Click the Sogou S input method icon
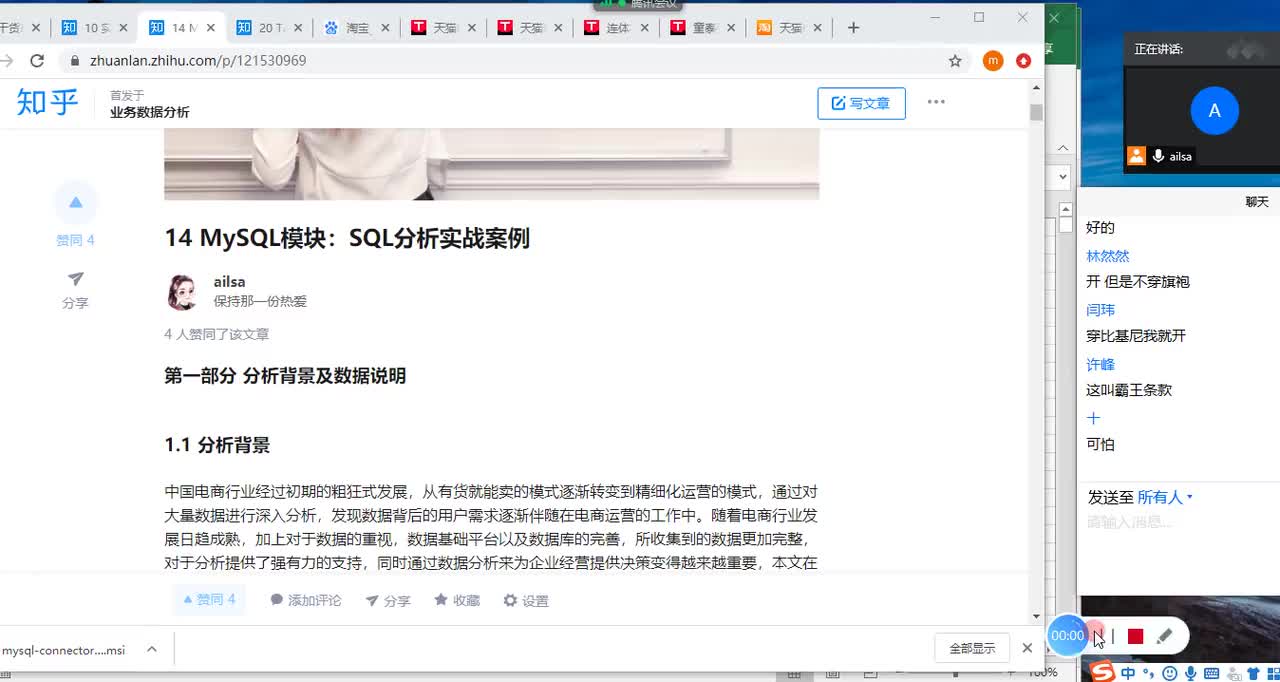Viewport: 1280px width, 682px height. pyautogui.click(x=1102, y=672)
